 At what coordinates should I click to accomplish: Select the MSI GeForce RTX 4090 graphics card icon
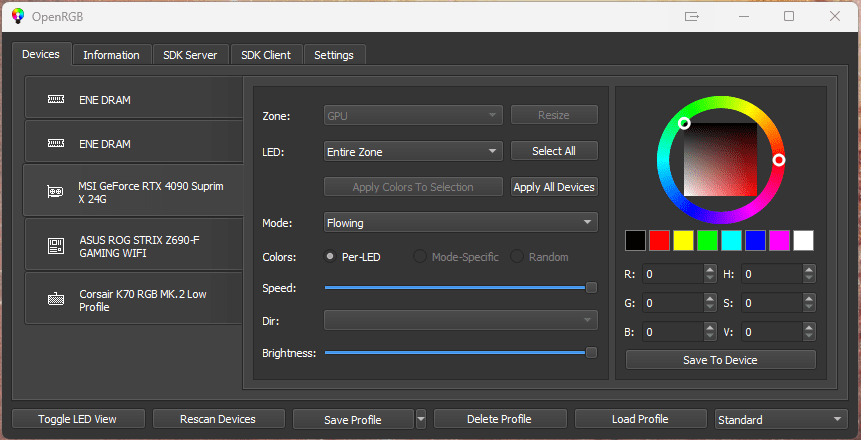tap(55, 192)
